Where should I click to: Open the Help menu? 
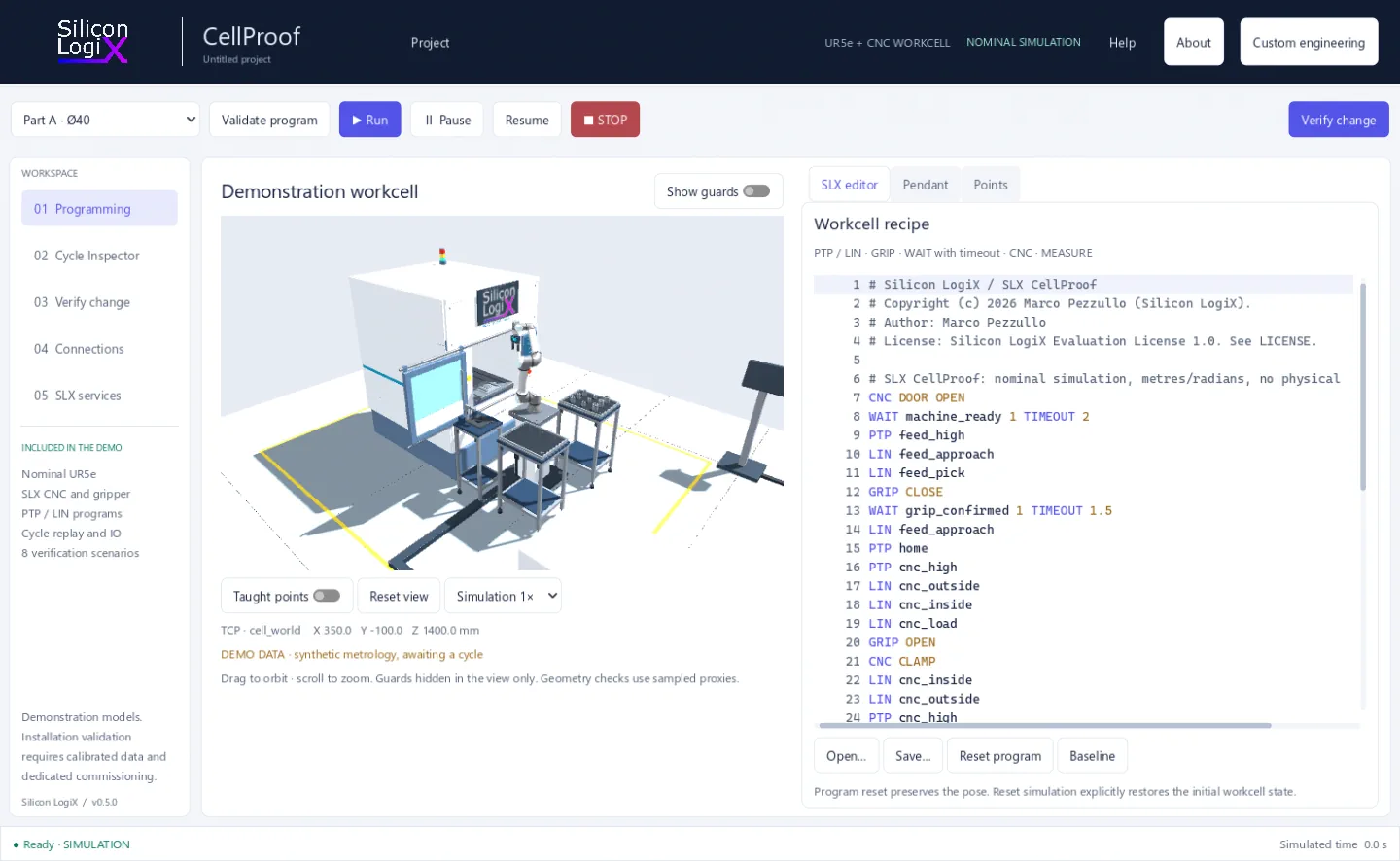pos(1122,43)
